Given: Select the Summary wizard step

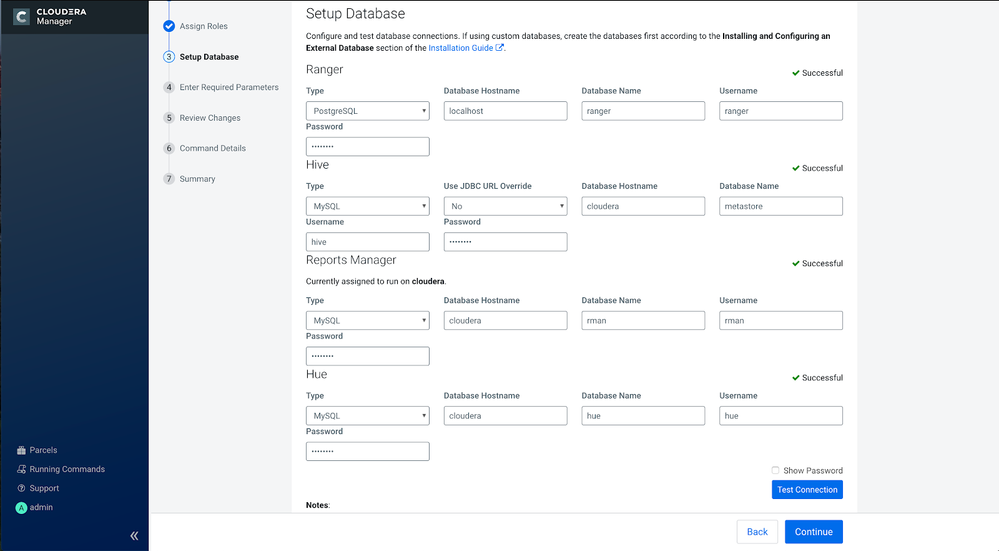Looking at the screenshot, I should pyautogui.click(x=197, y=179).
